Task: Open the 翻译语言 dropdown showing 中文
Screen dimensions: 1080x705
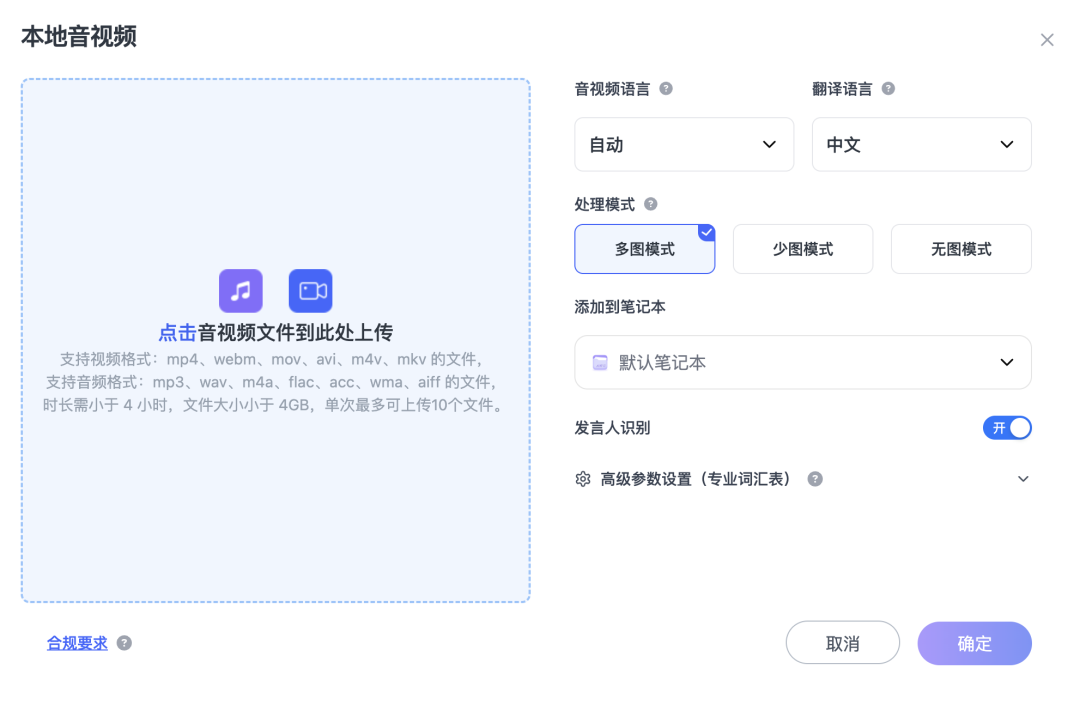Action: click(x=921, y=144)
